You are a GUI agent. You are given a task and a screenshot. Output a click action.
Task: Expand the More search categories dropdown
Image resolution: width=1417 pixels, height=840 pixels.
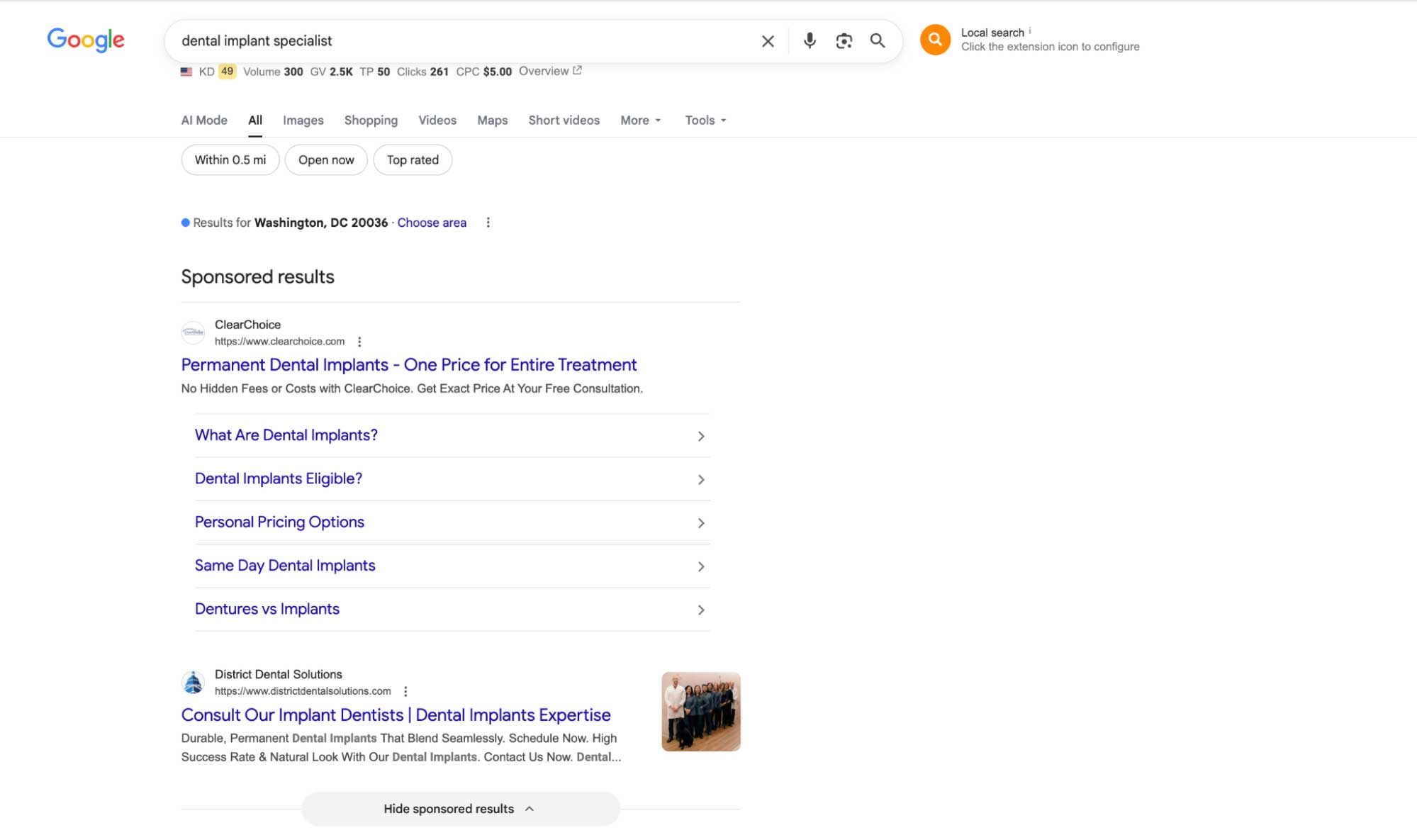point(640,121)
